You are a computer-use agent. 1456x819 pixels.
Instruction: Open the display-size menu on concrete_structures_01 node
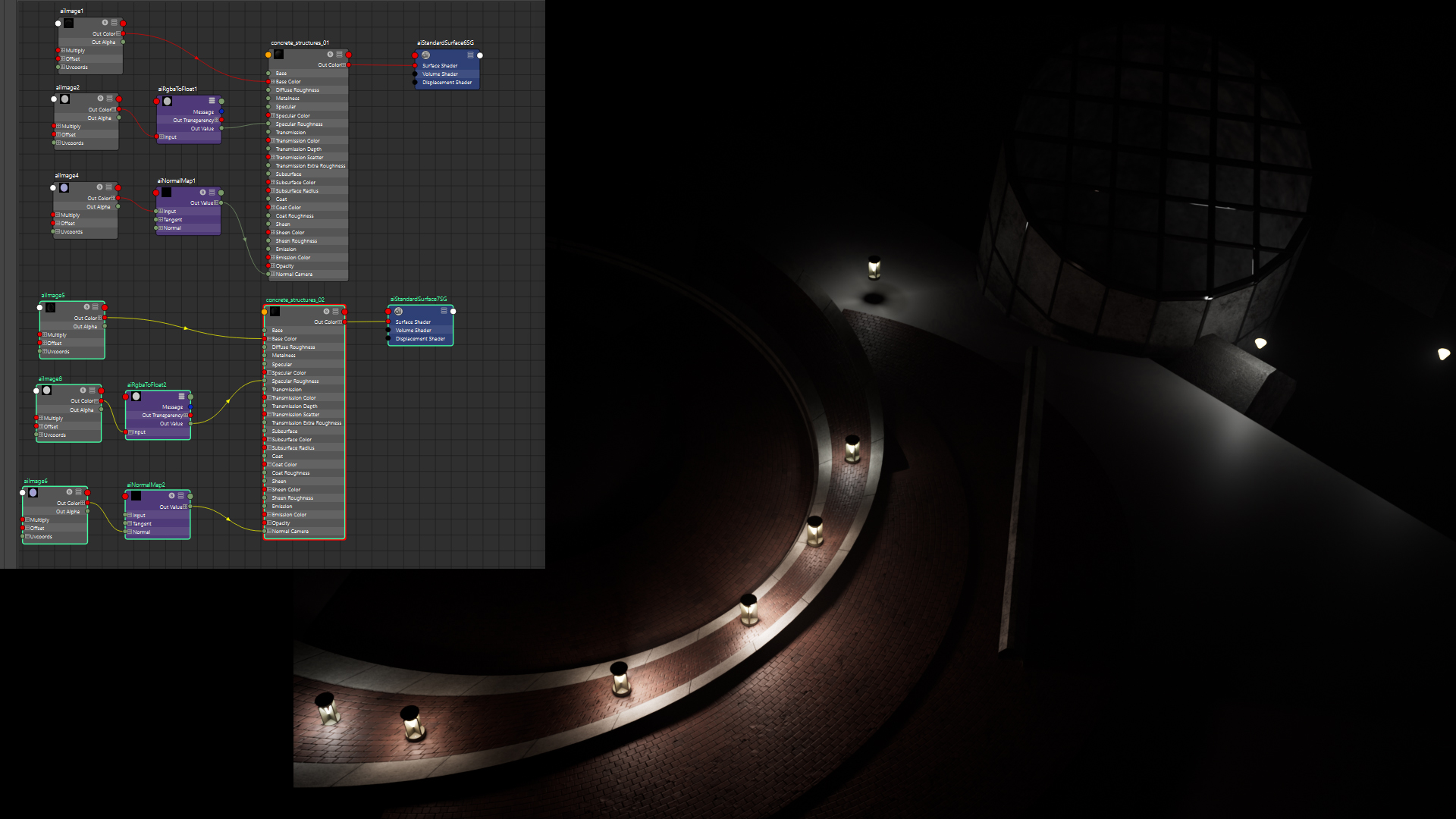click(339, 55)
